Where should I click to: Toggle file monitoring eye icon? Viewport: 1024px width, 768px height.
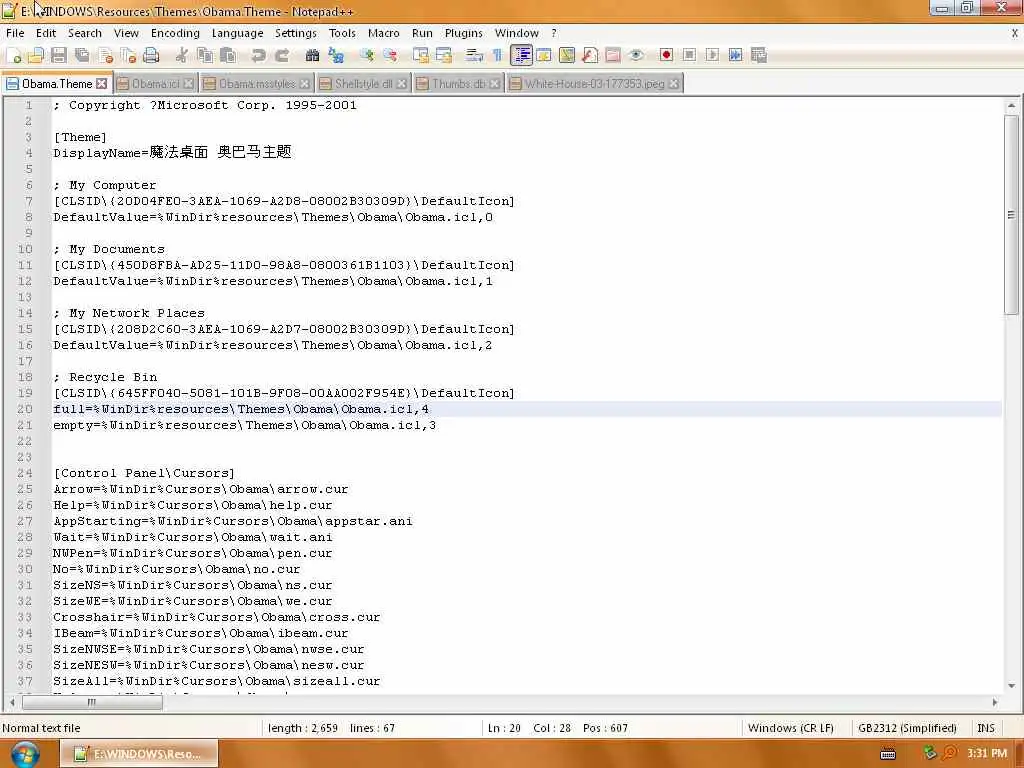pyautogui.click(x=636, y=56)
